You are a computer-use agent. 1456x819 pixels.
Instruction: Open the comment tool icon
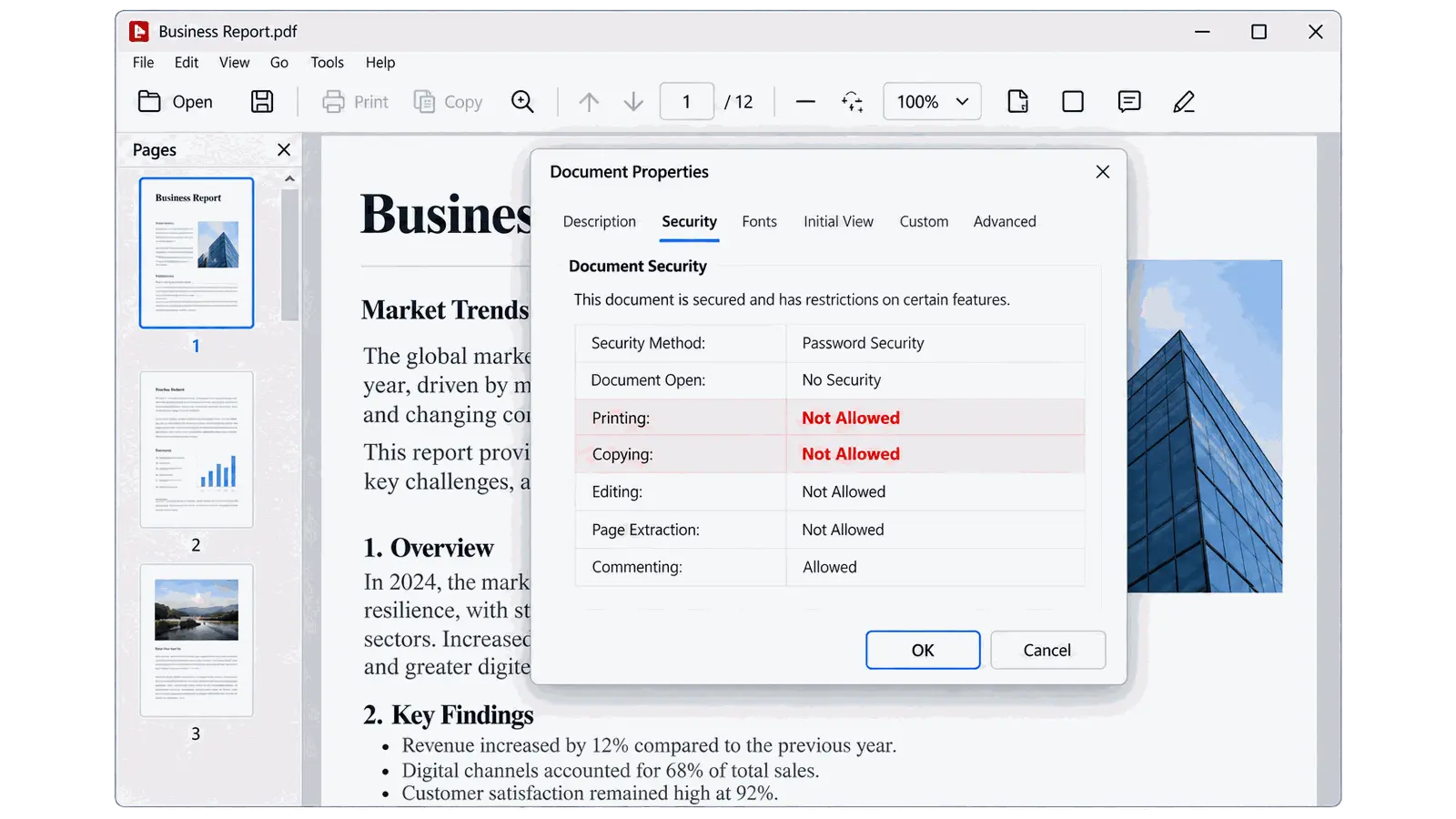point(1129,101)
